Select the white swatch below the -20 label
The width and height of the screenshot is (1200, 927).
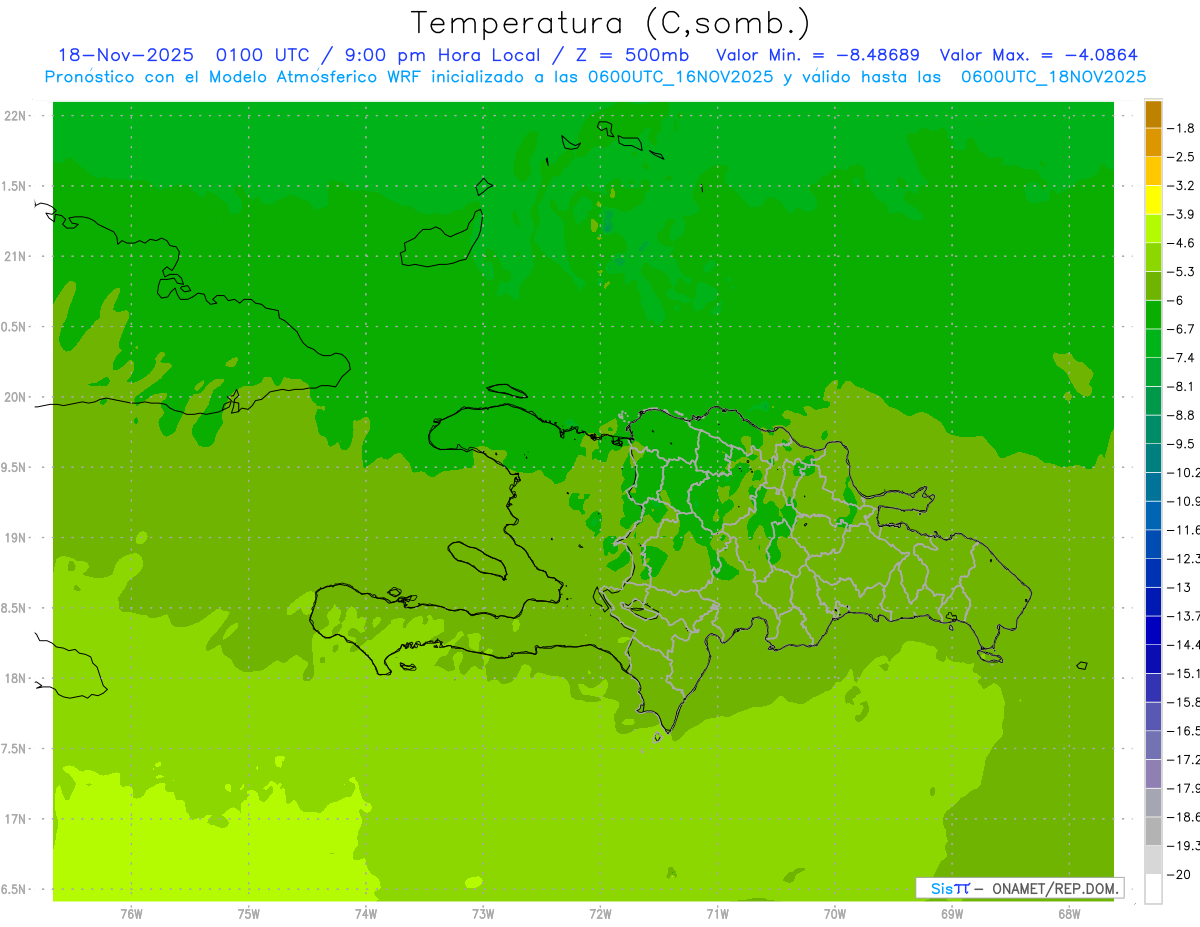(x=1153, y=889)
